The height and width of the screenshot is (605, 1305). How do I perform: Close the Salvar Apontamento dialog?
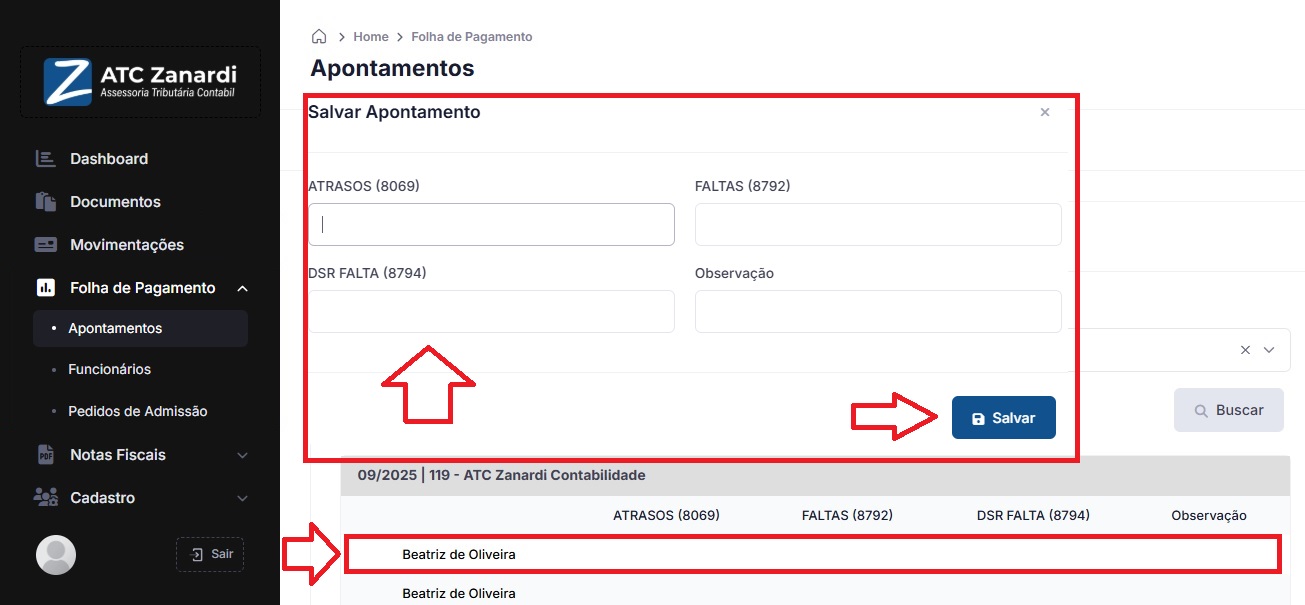click(1045, 112)
